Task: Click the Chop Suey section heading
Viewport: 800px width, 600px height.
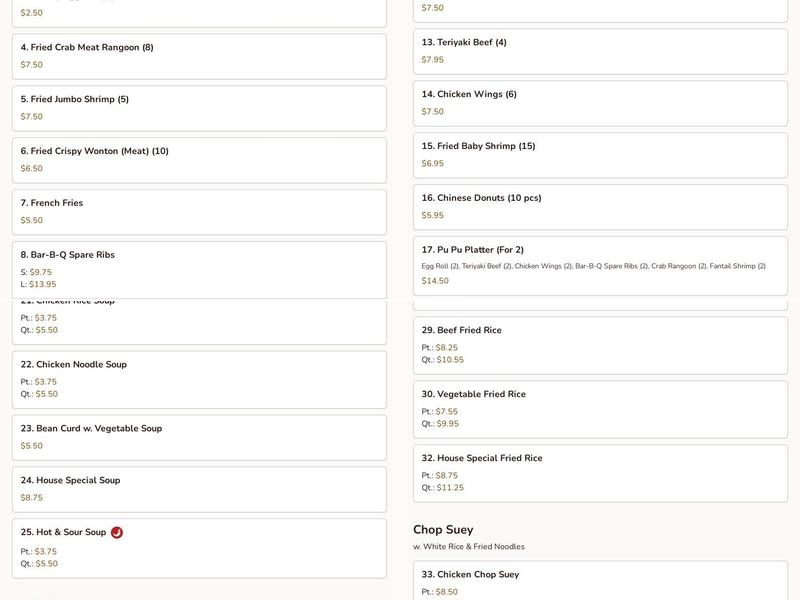Action: [443, 530]
